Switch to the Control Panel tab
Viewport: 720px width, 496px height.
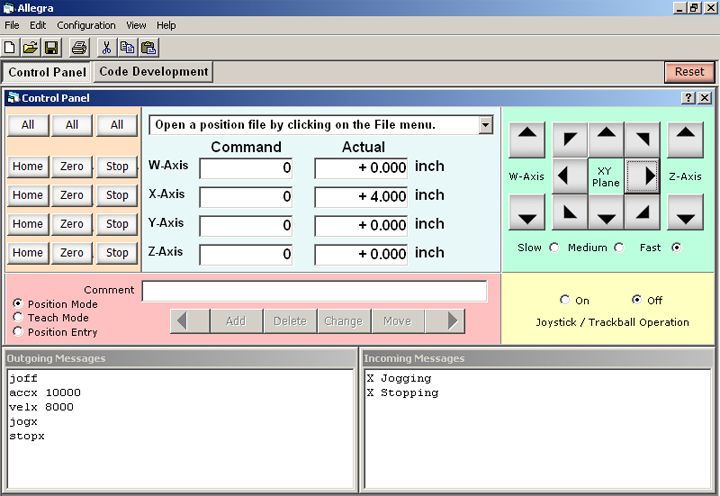[47, 72]
